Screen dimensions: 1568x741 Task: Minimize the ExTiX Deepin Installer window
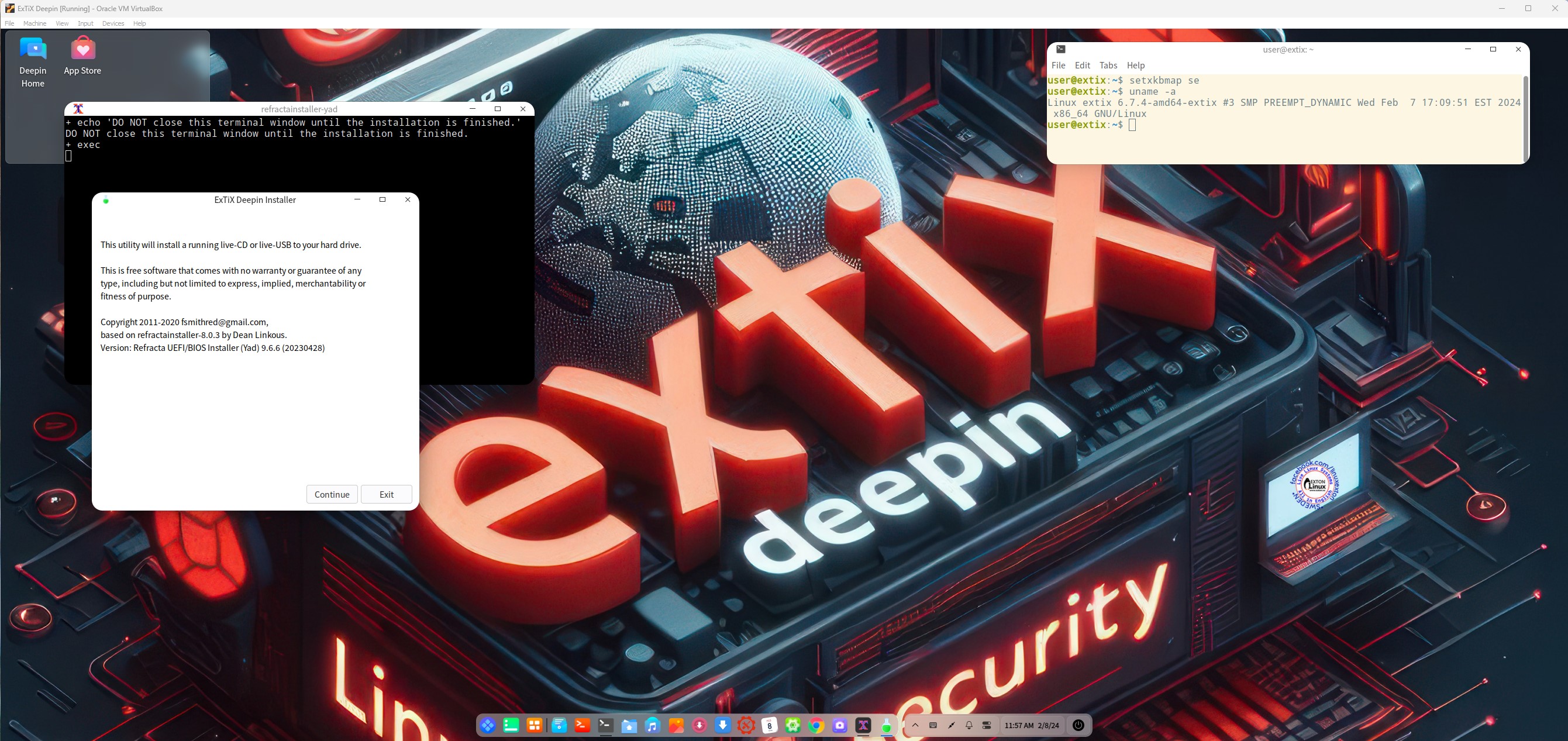pyautogui.click(x=357, y=199)
